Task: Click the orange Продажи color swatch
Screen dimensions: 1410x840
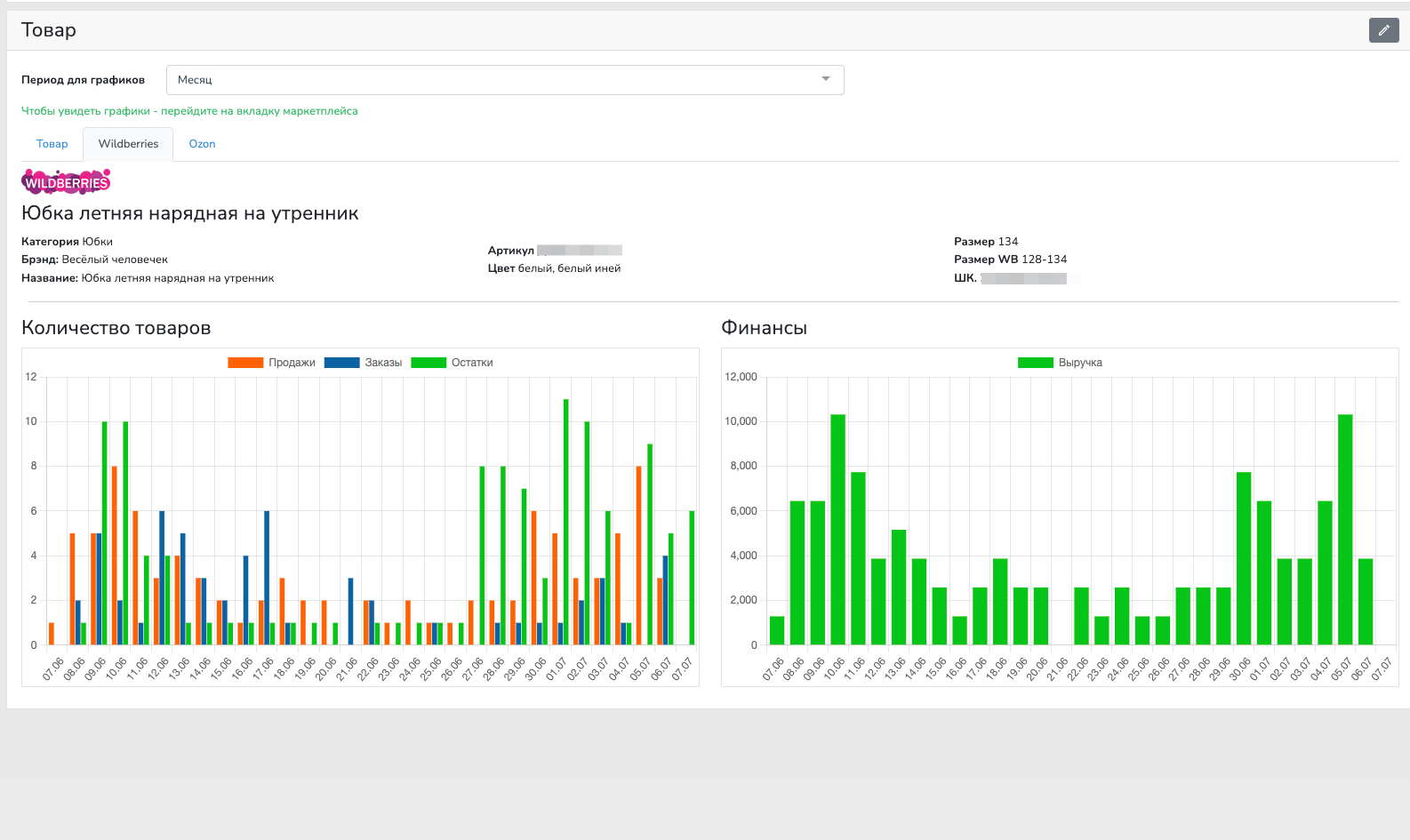Action: 245,363
